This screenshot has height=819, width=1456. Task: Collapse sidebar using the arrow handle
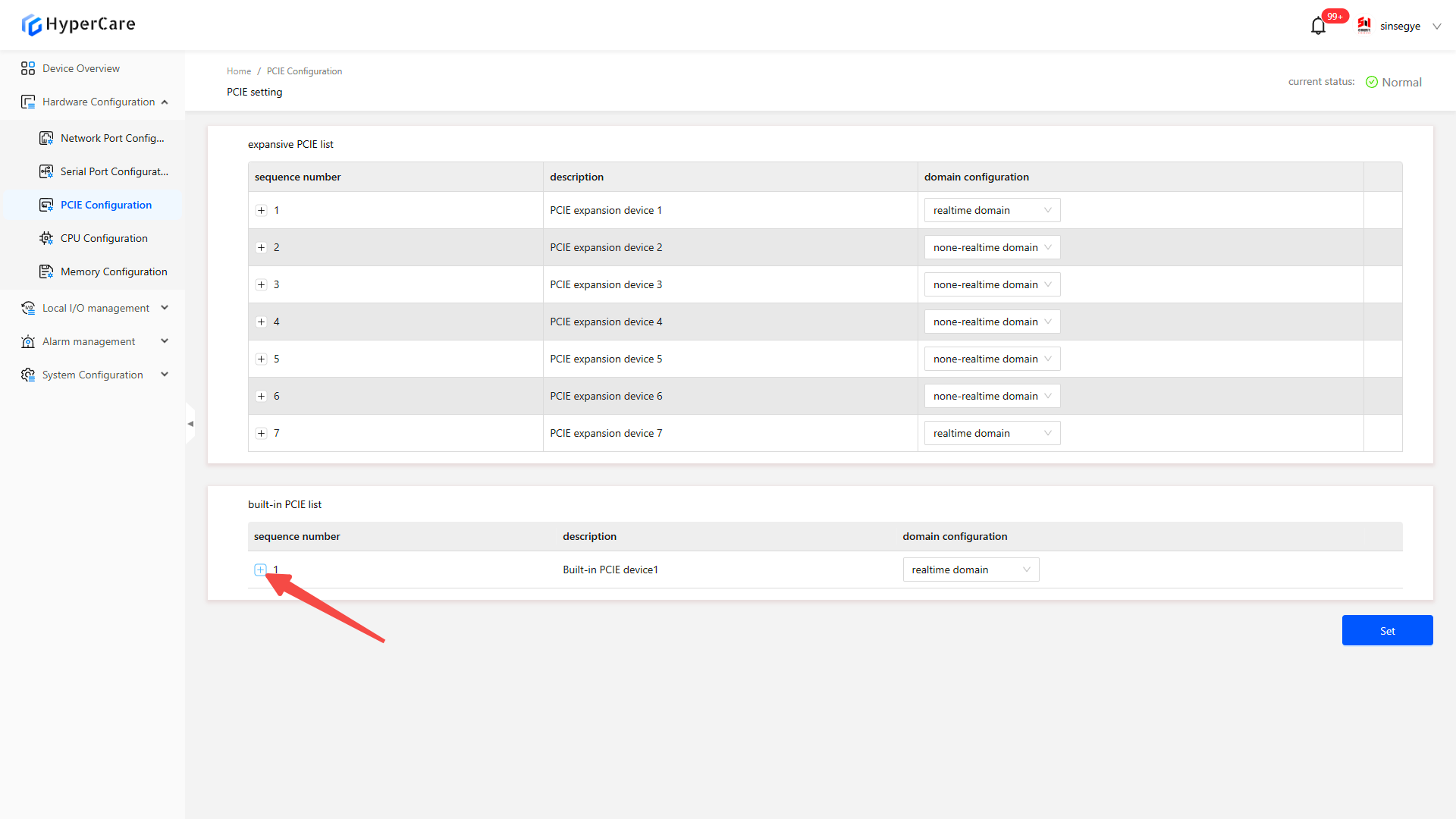[x=190, y=424]
